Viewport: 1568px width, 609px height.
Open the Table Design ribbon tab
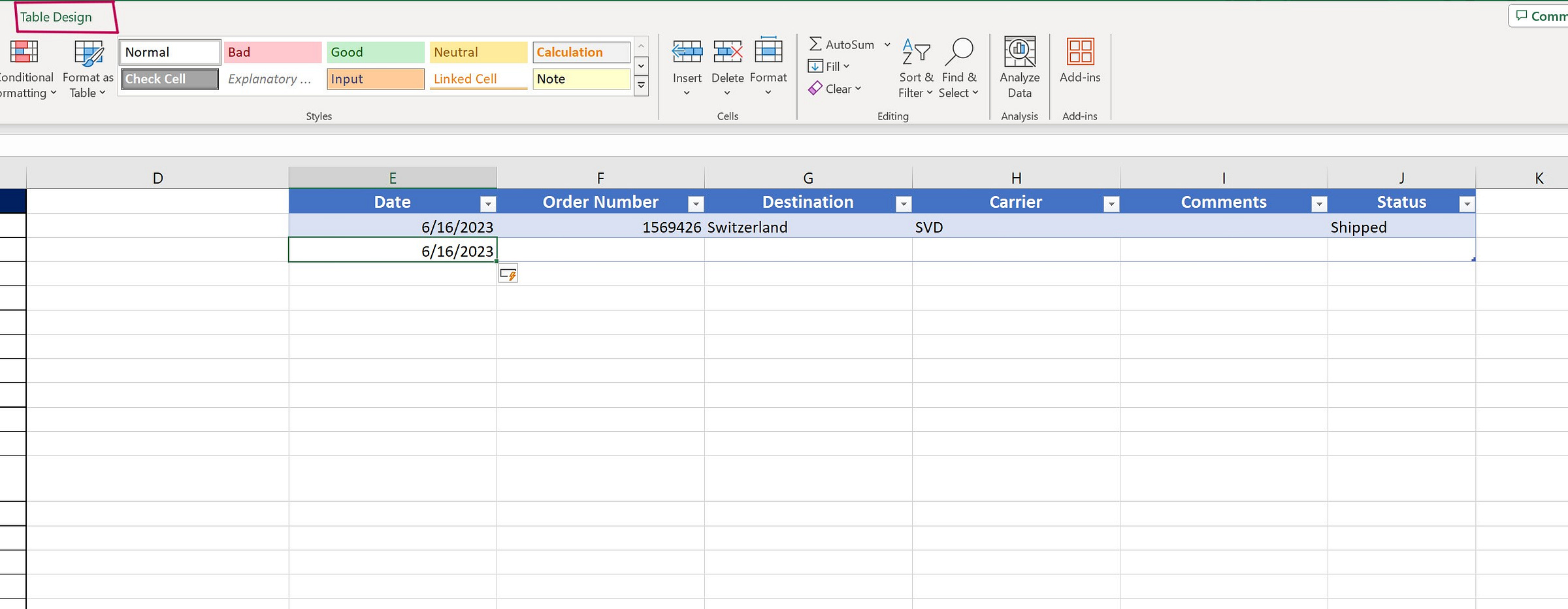[x=56, y=17]
